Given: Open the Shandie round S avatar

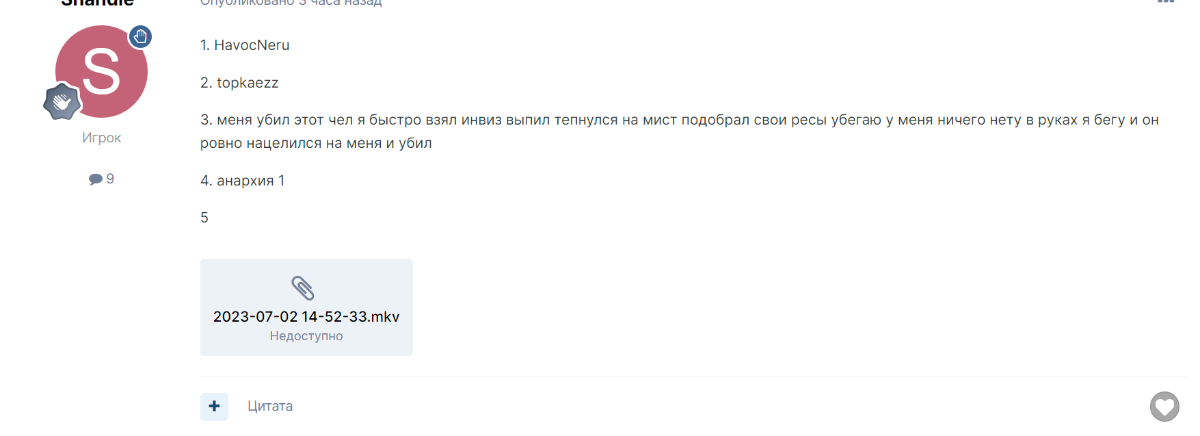Looking at the screenshot, I should (x=101, y=72).
